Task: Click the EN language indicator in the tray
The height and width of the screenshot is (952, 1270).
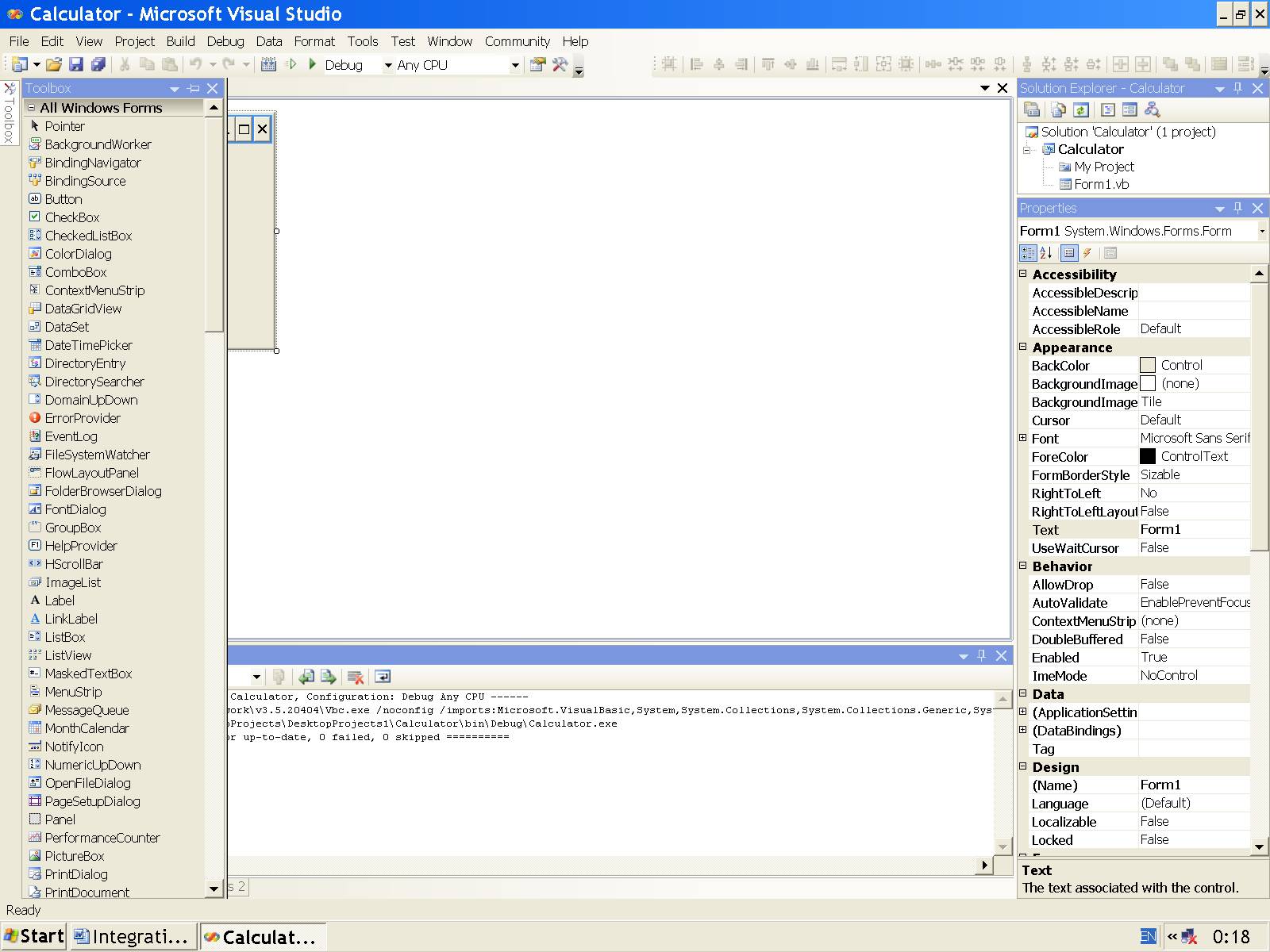Action: coord(1148,937)
